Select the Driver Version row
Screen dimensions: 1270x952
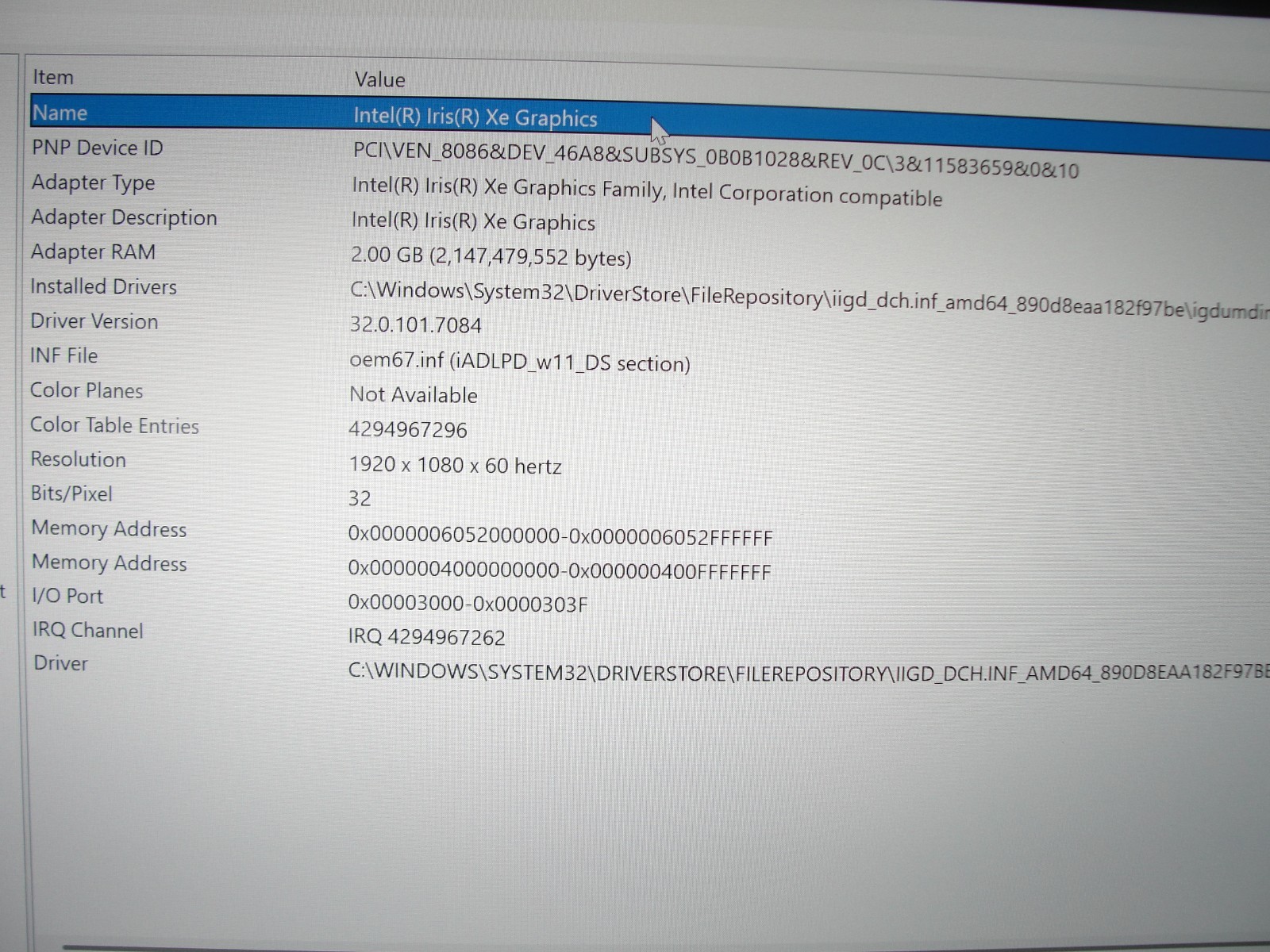(94, 321)
